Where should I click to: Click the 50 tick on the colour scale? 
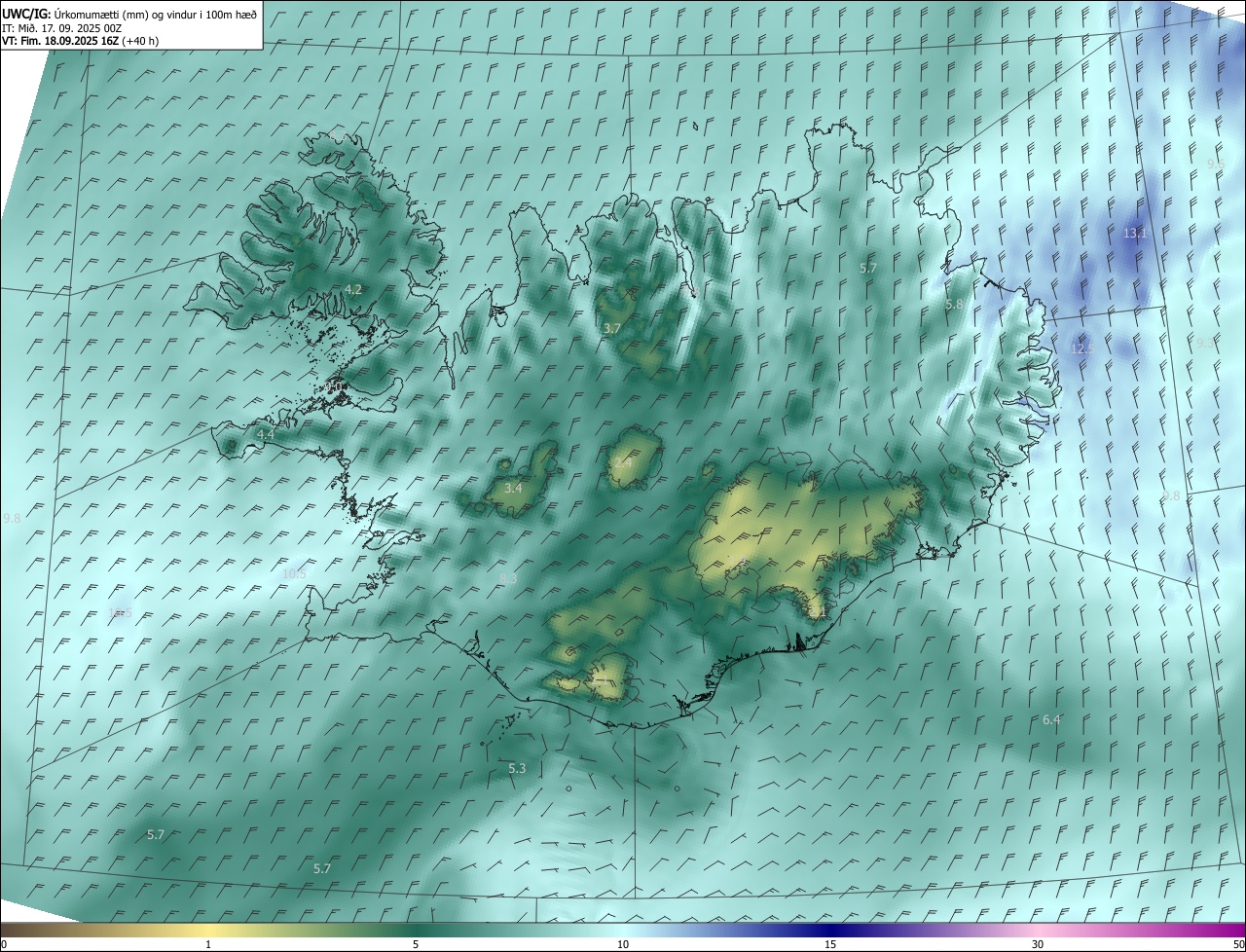click(1238, 945)
